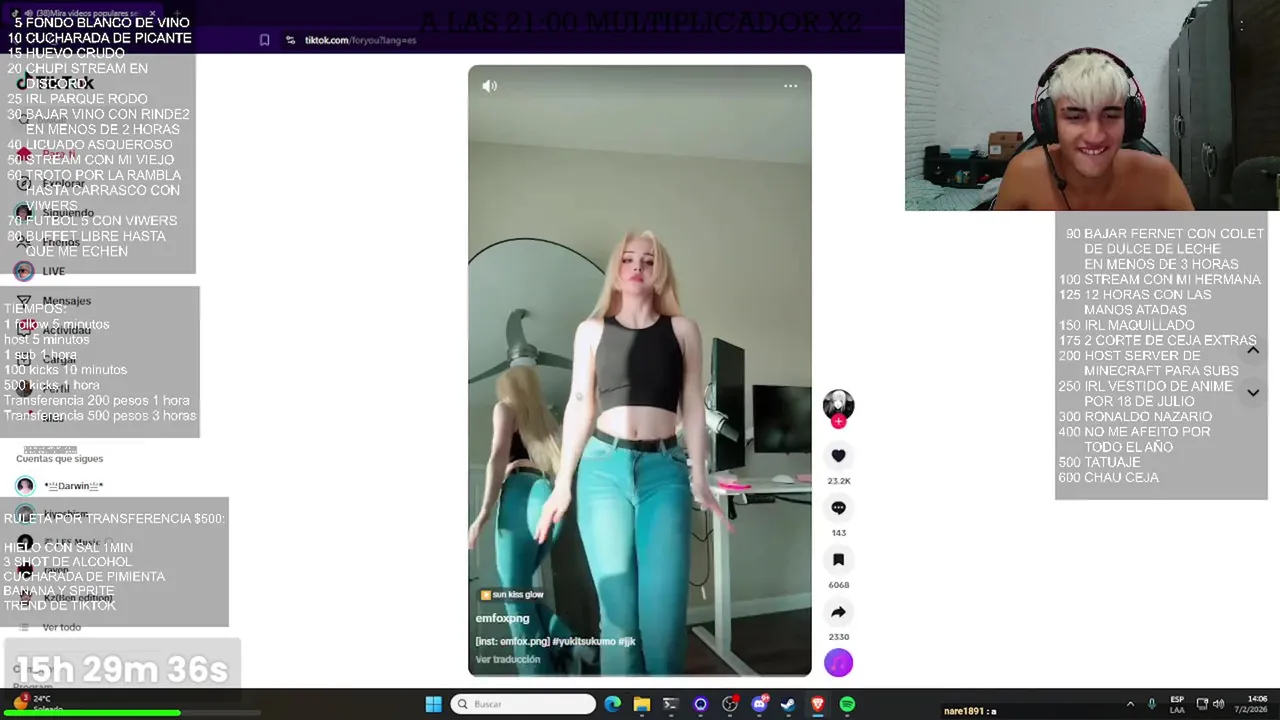The image size is (1280, 720).
Task: Bookmark the page via the browser bookmark icon
Action: pyautogui.click(x=264, y=40)
